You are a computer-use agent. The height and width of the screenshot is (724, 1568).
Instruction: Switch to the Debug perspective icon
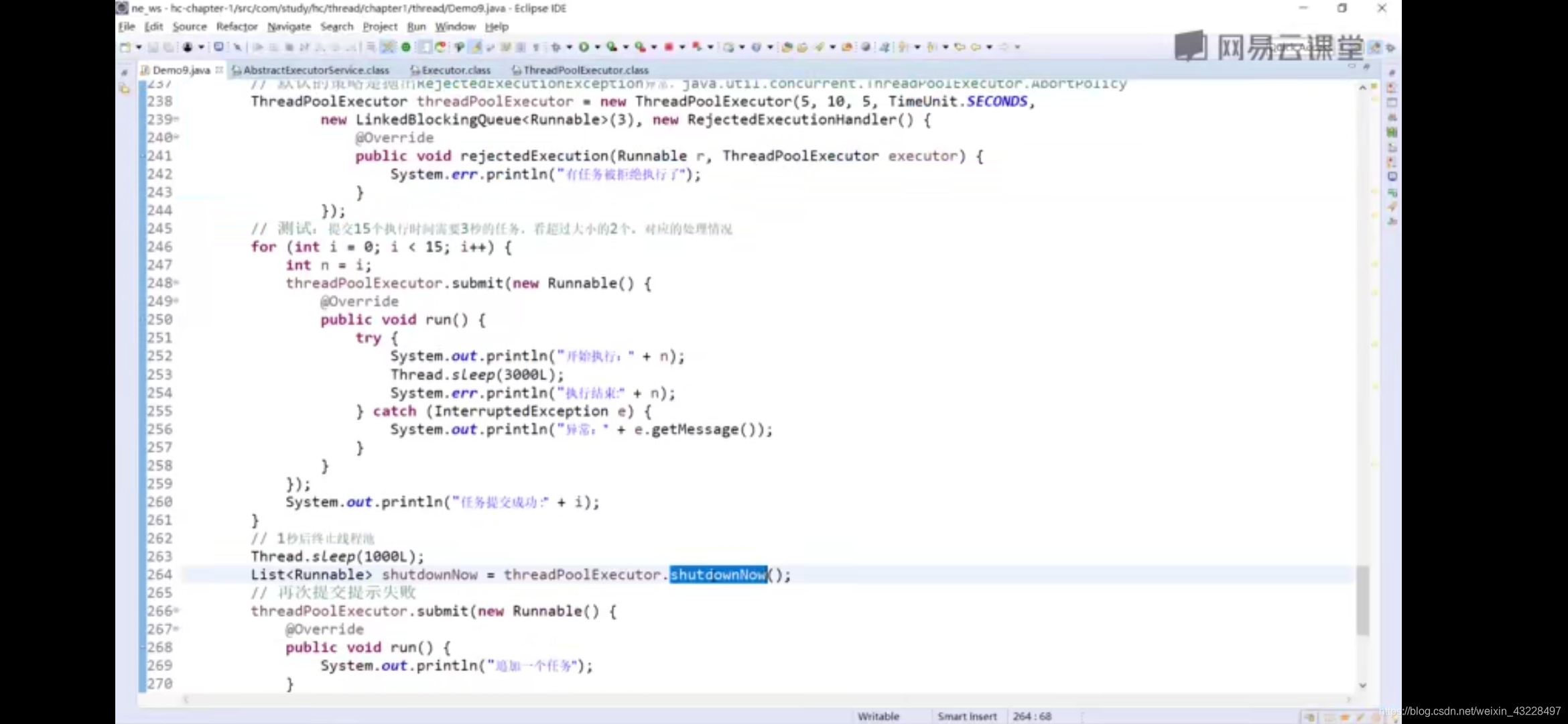pos(1390,47)
